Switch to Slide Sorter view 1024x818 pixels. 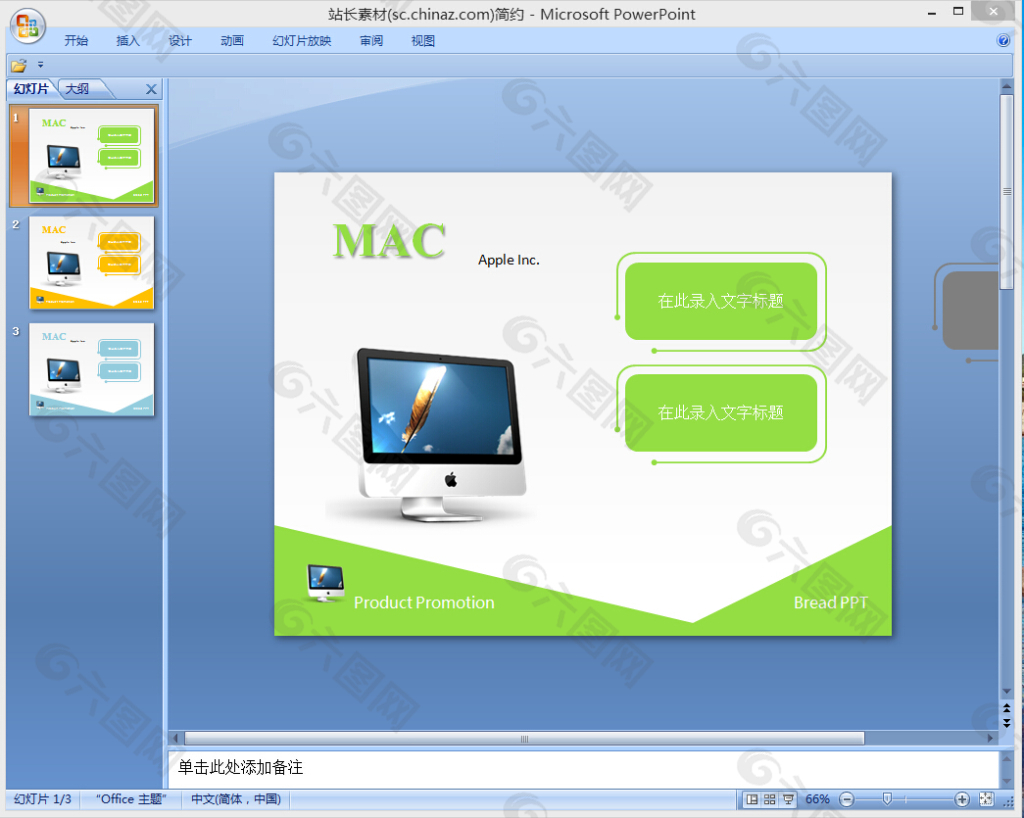tap(770, 800)
